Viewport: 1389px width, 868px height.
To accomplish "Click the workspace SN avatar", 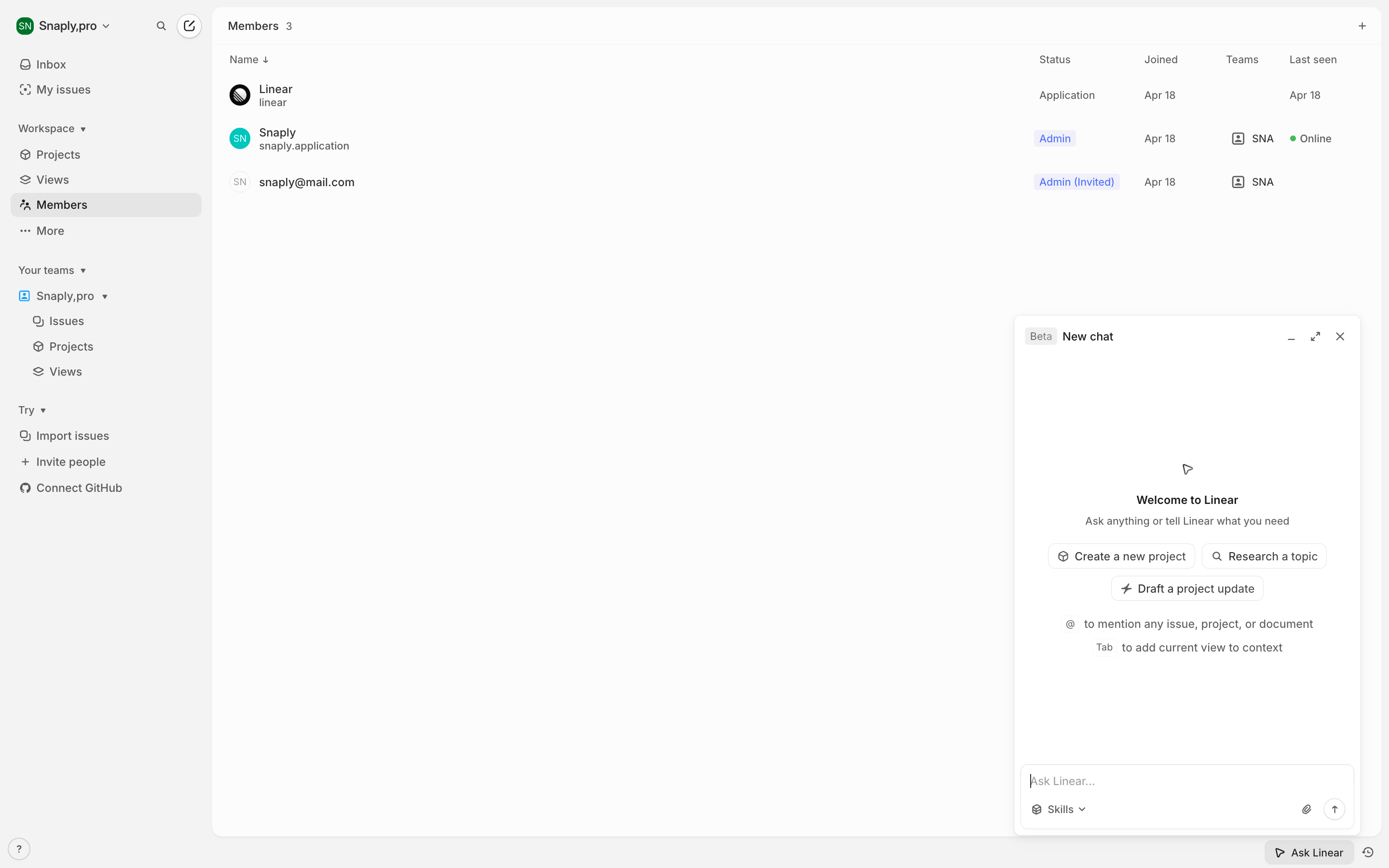I will click(x=25, y=26).
